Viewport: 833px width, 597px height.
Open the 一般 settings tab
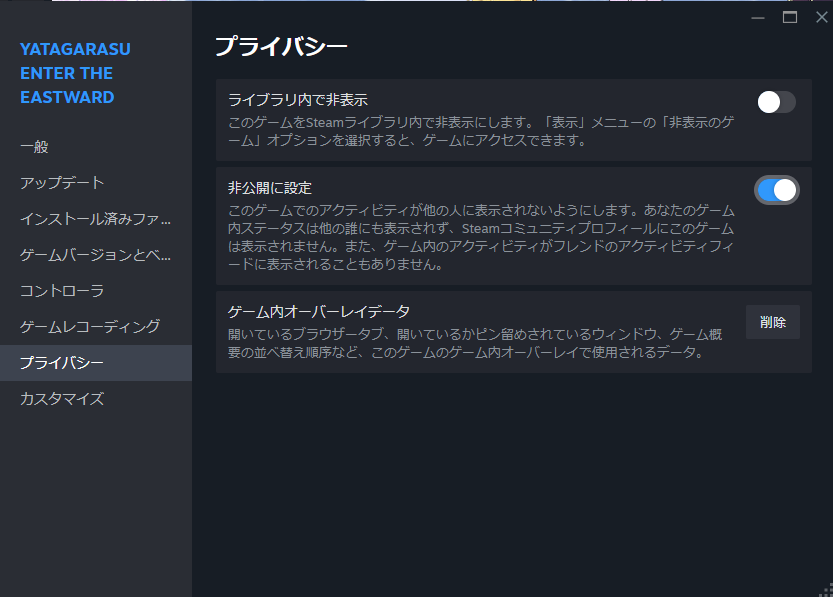click(x=96, y=147)
